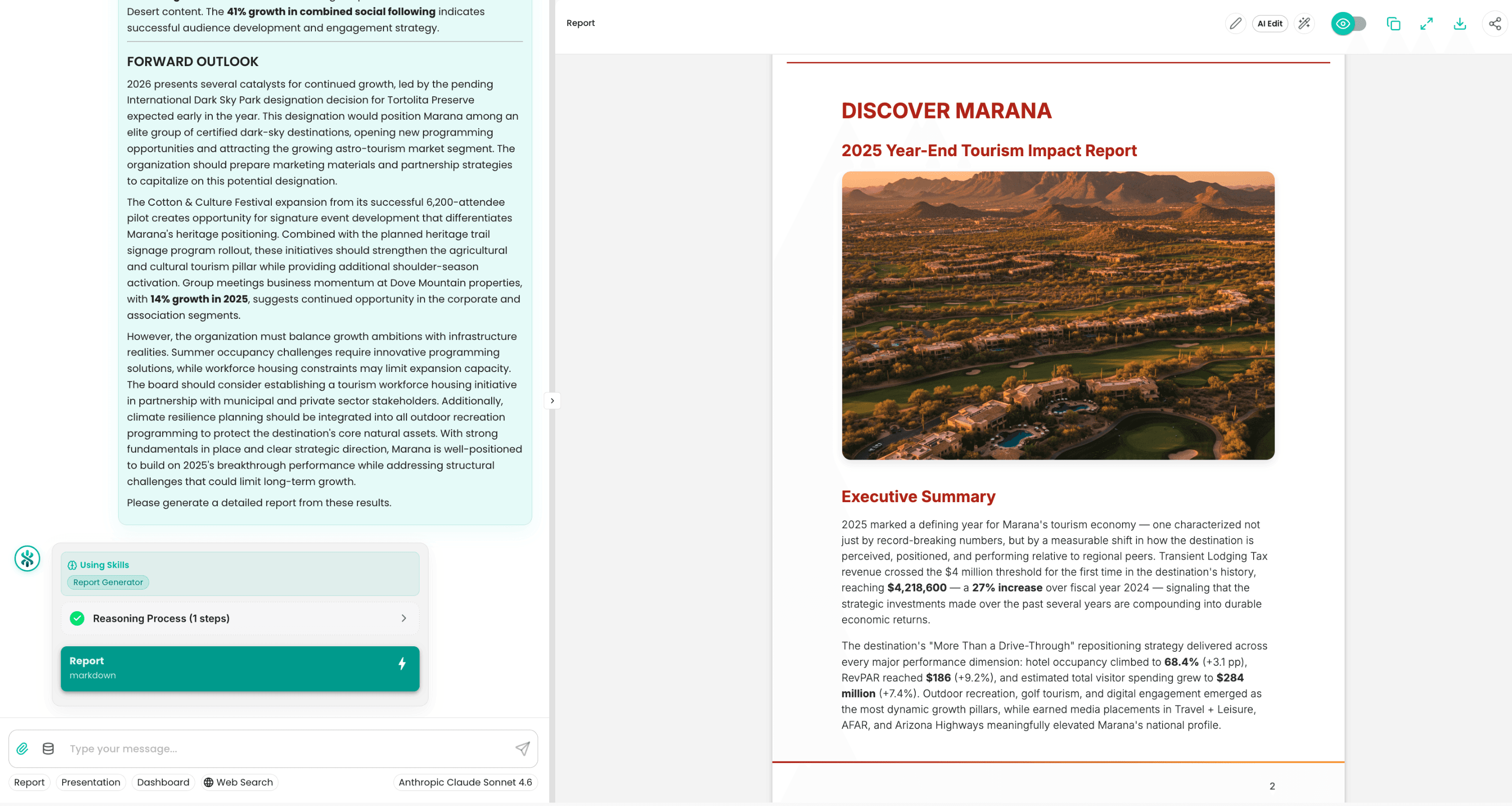The image size is (1512, 806).
Task: Download the report
Action: pos(1460,24)
